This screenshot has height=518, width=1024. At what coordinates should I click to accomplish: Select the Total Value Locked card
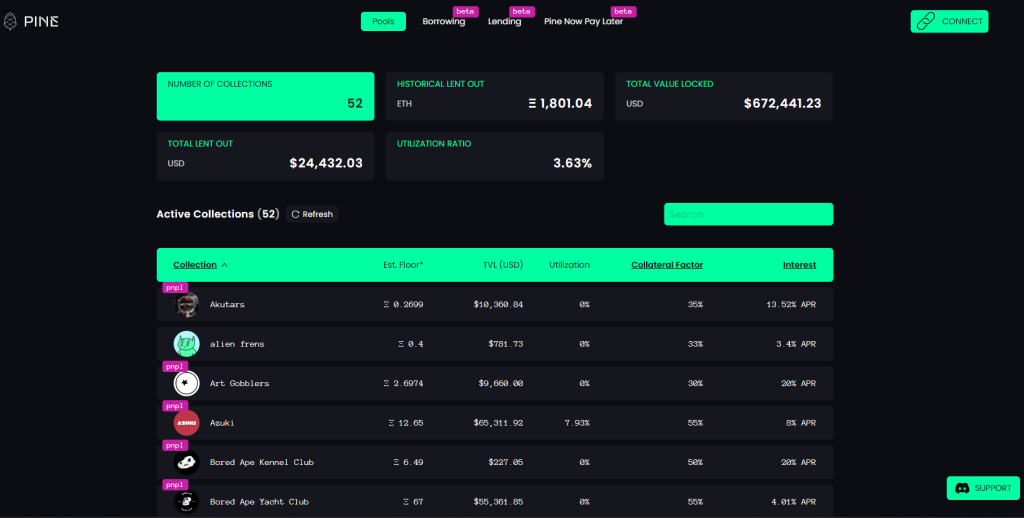724,96
